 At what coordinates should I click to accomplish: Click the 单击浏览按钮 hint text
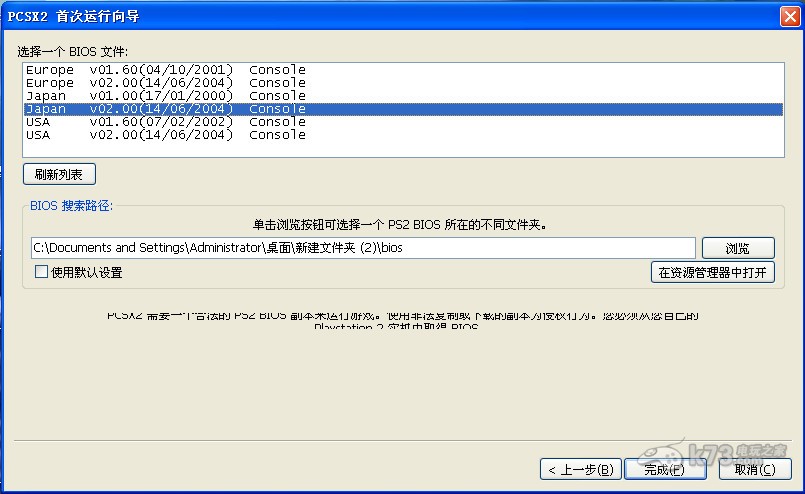click(398, 225)
